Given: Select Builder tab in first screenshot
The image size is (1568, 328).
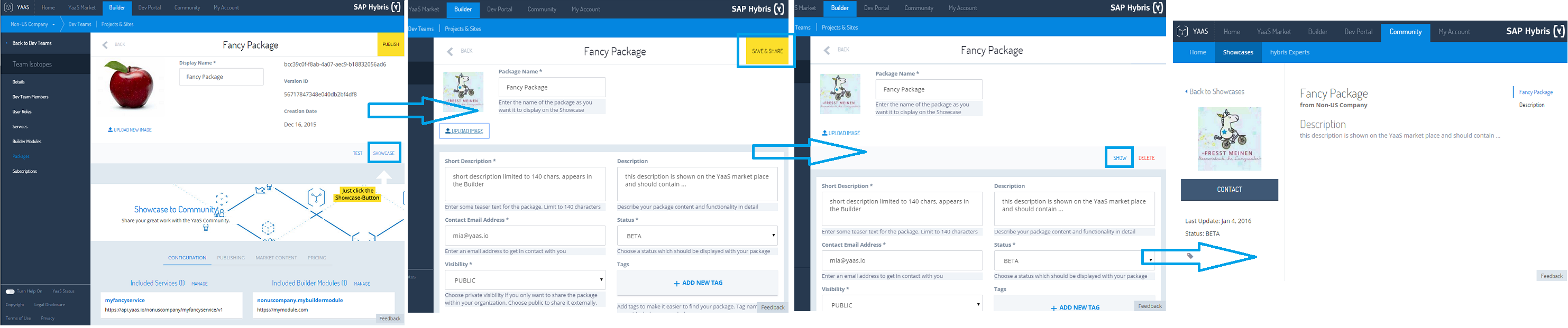Looking at the screenshot, I should click(x=117, y=7).
